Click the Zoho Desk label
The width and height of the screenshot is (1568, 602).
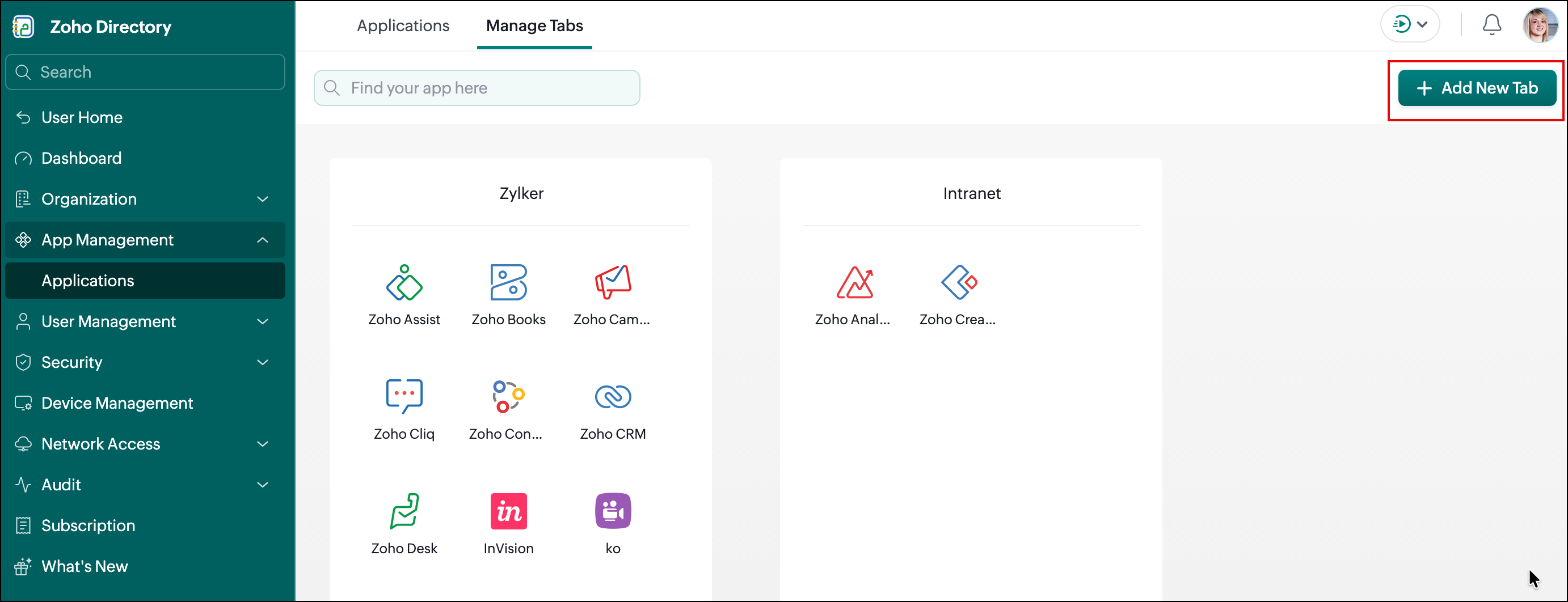[x=404, y=548]
